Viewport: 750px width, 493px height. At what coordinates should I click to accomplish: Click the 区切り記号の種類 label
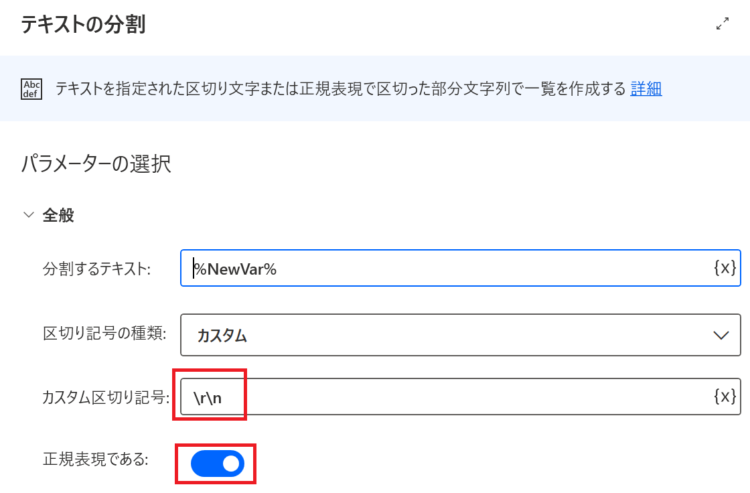click(104, 333)
